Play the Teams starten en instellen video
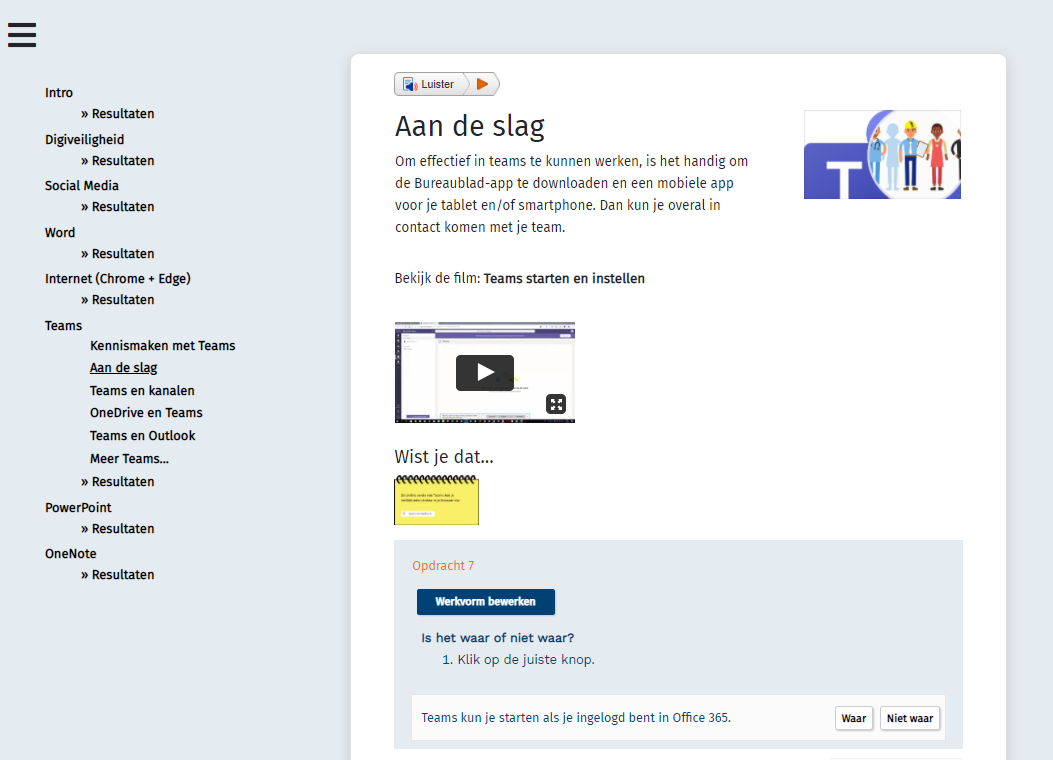The height and width of the screenshot is (760, 1053). point(484,373)
